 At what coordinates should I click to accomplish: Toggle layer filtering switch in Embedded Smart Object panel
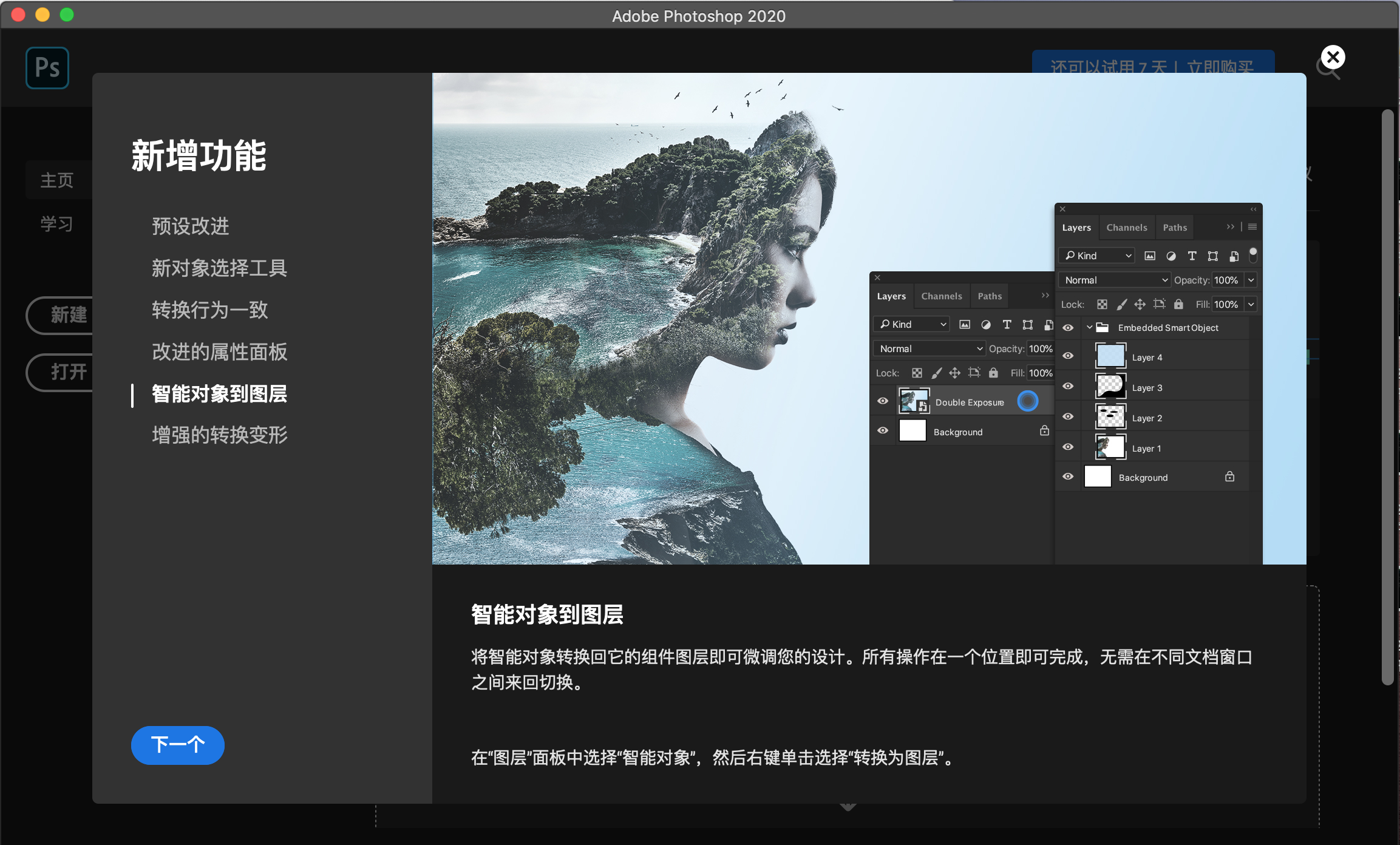(x=1252, y=255)
